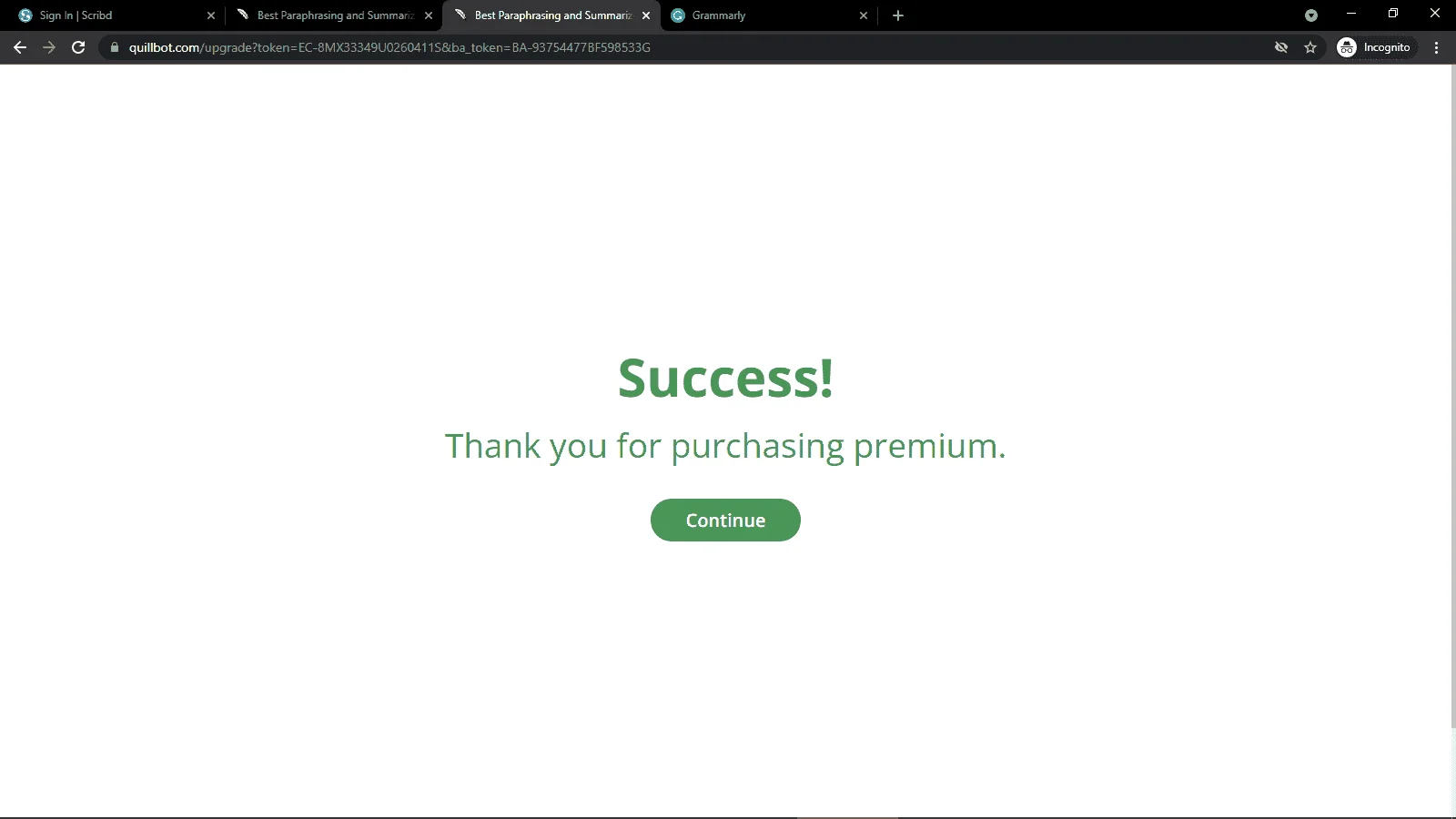The width and height of the screenshot is (1456, 819).
Task: Bookmark this page with the star icon
Action: tap(1310, 47)
